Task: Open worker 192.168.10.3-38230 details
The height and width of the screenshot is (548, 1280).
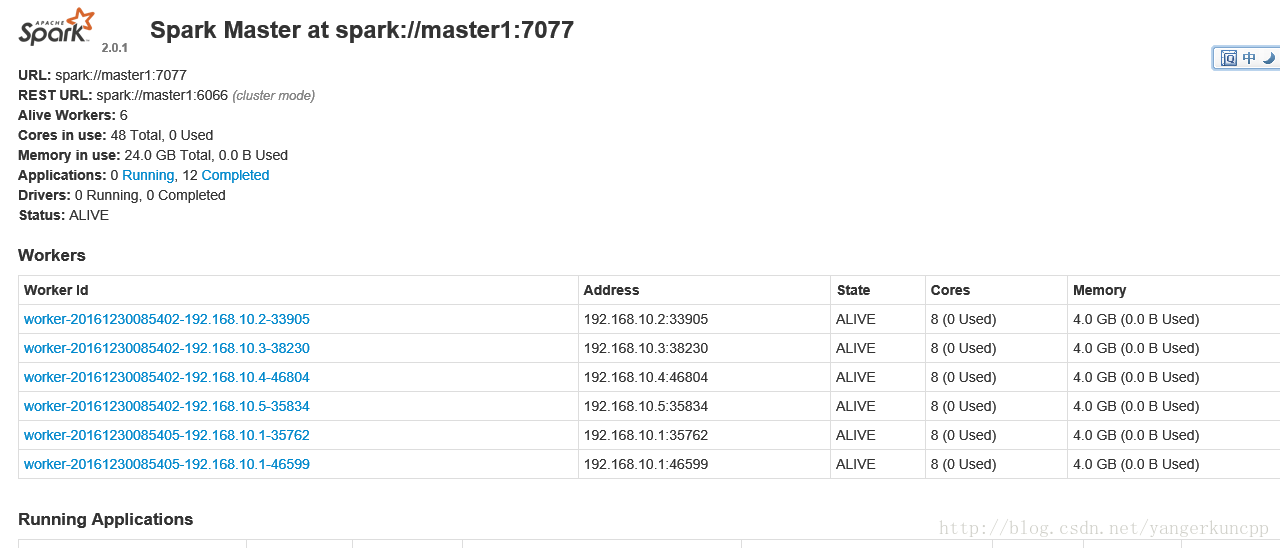Action: click(x=167, y=348)
